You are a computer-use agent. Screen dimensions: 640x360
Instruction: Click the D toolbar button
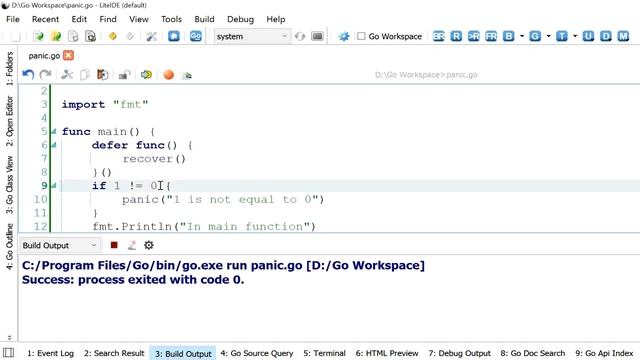pyautogui.click(x=606, y=36)
